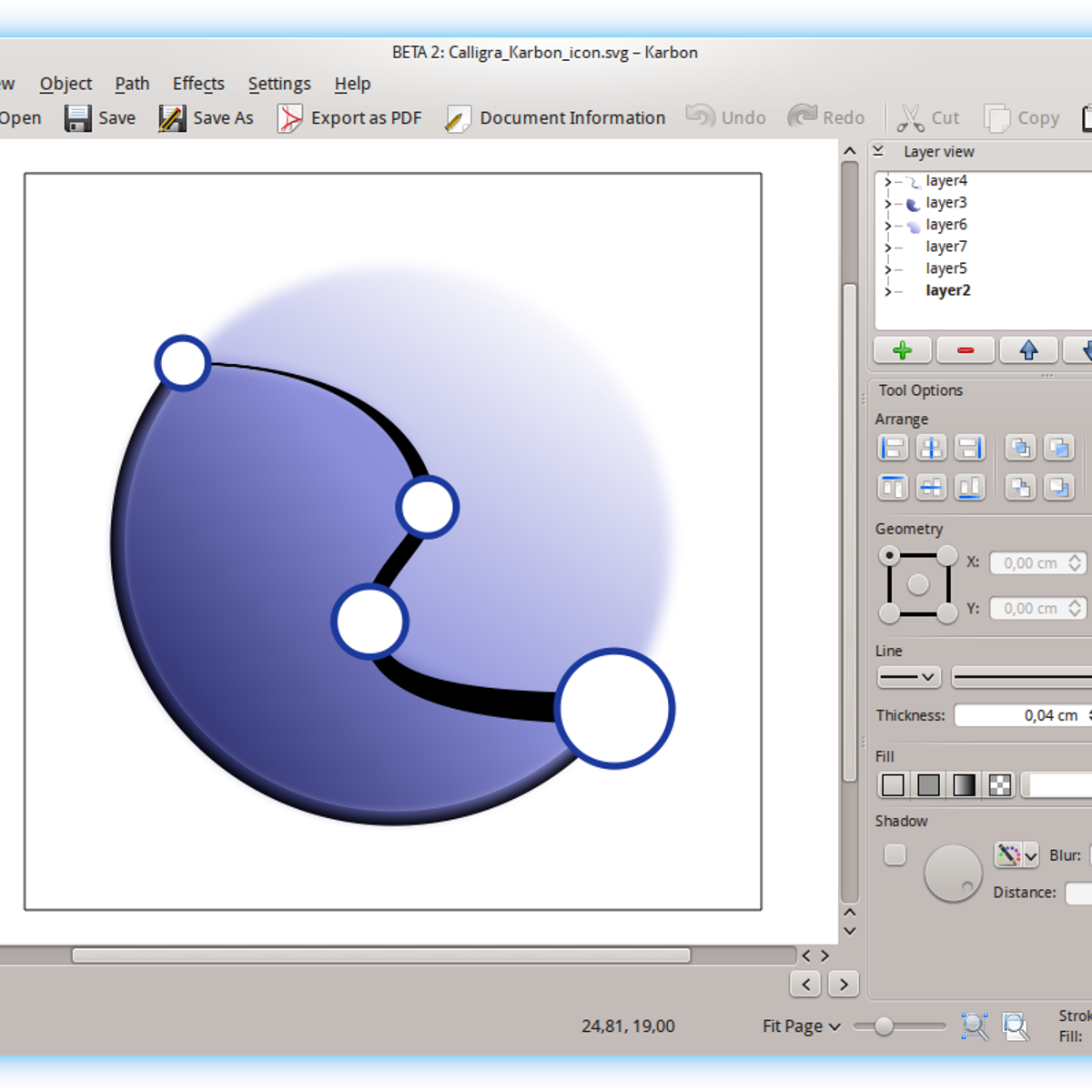Select layer4 in Layer view

click(x=946, y=181)
